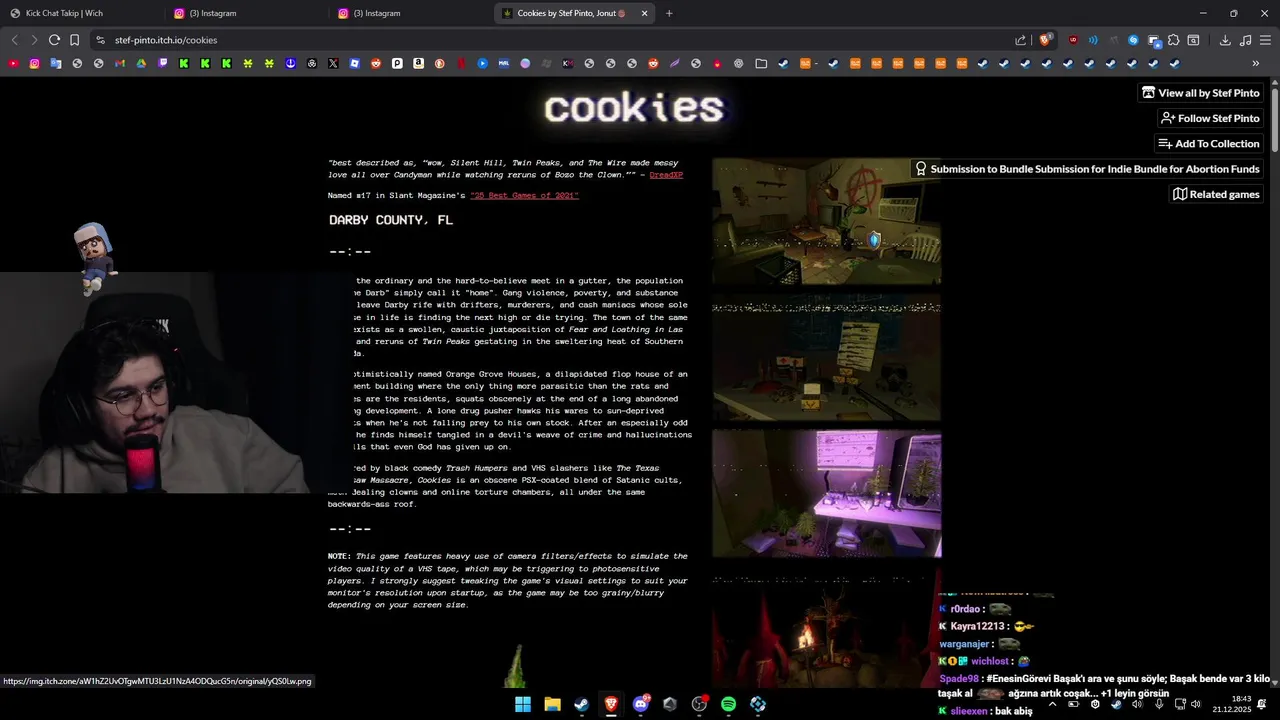Image resolution: width=1280 pixels, height=720 pixels.
Task: Switch to the Kick Chat Takip tab
Action: 82,13
